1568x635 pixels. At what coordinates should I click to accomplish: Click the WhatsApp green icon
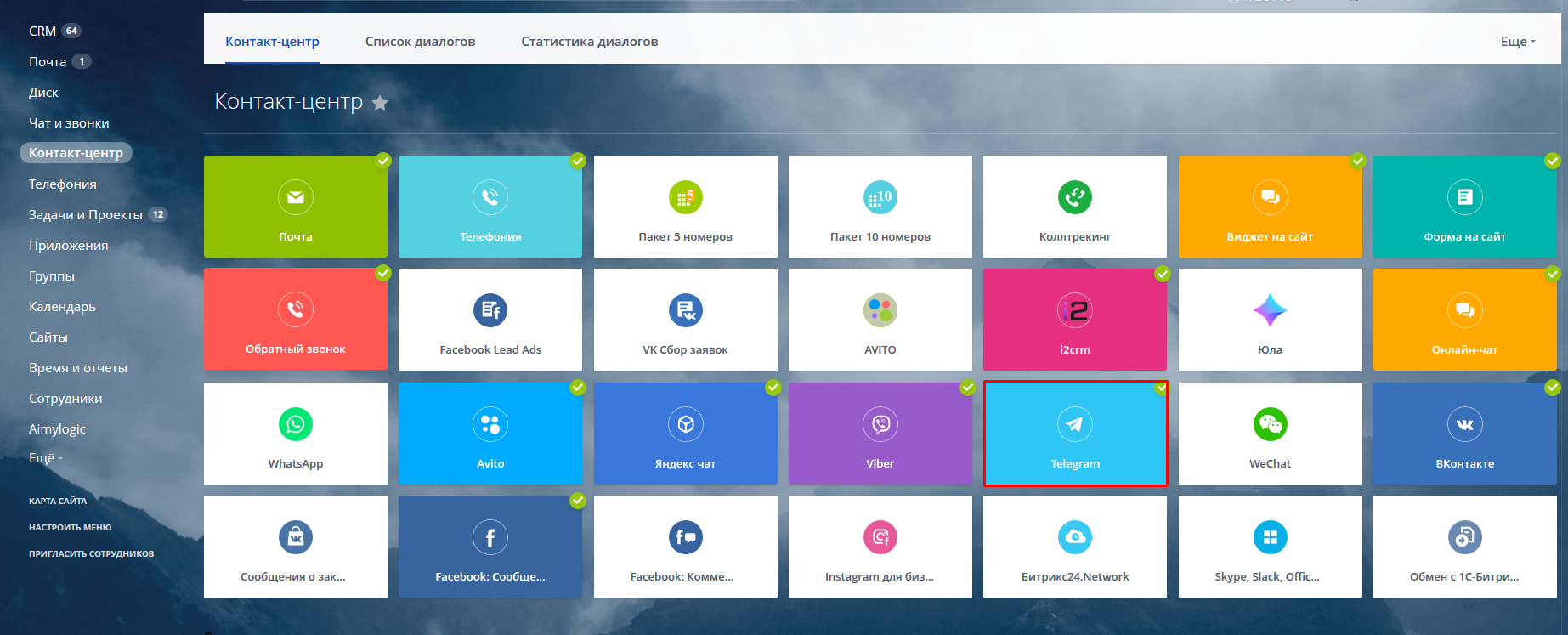pyautogui.click(x=296, y=424)
